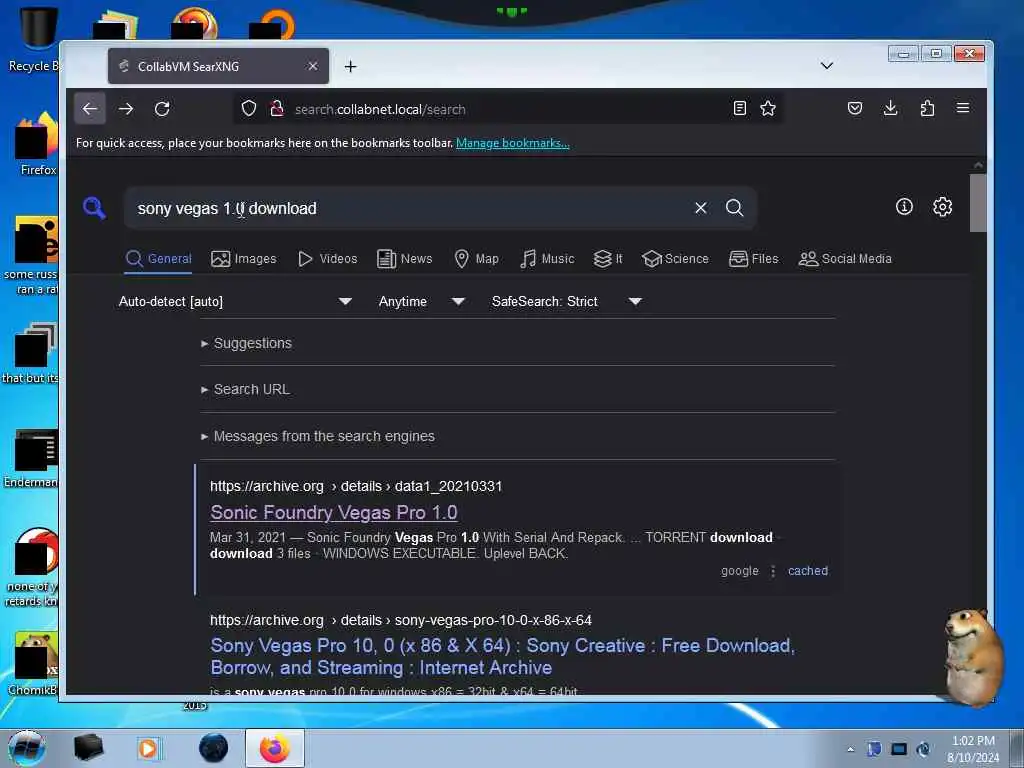Expand Messages from the search engines

click(x=318, y=436)
